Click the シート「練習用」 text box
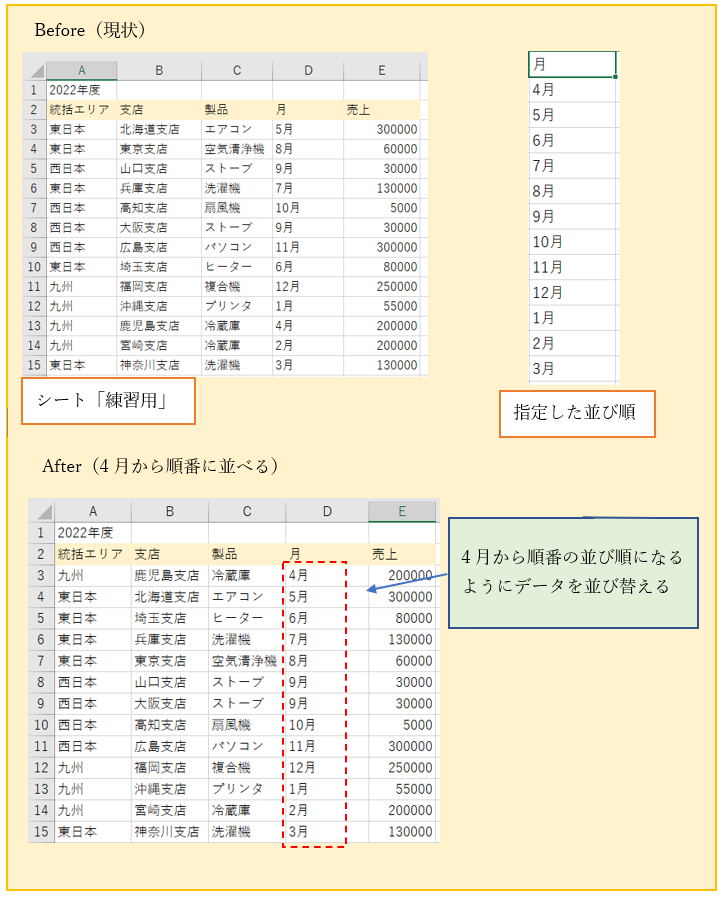This screenshot has height=900, width=726. pyautogui.click(x=107, y=401)
